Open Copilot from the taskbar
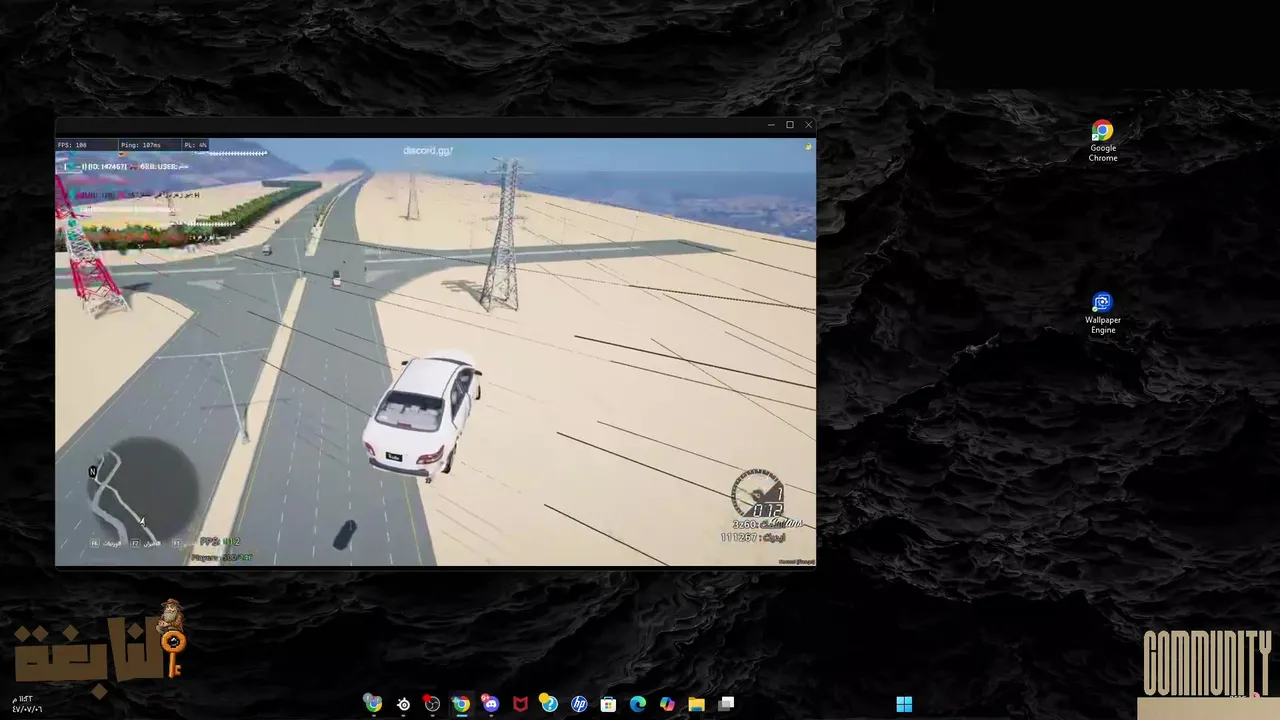Viewport: 1280px width, 720px height. [667, 704]
